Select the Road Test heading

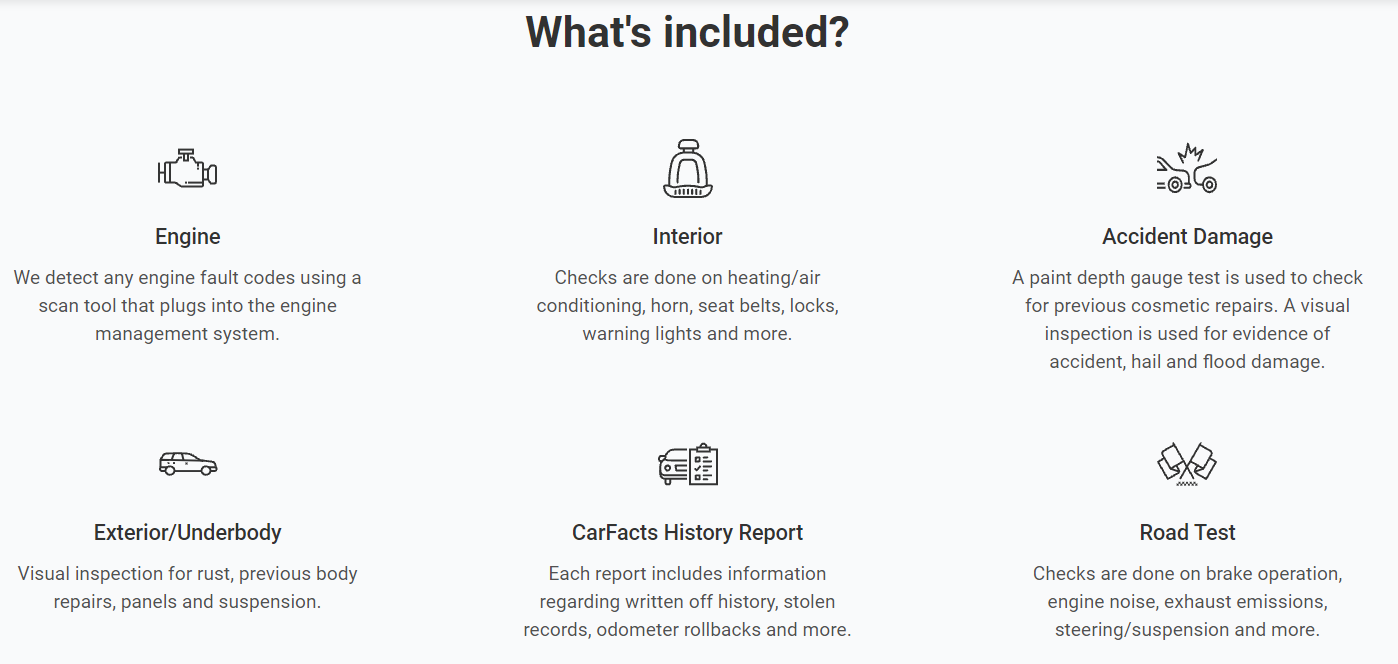1187,533
